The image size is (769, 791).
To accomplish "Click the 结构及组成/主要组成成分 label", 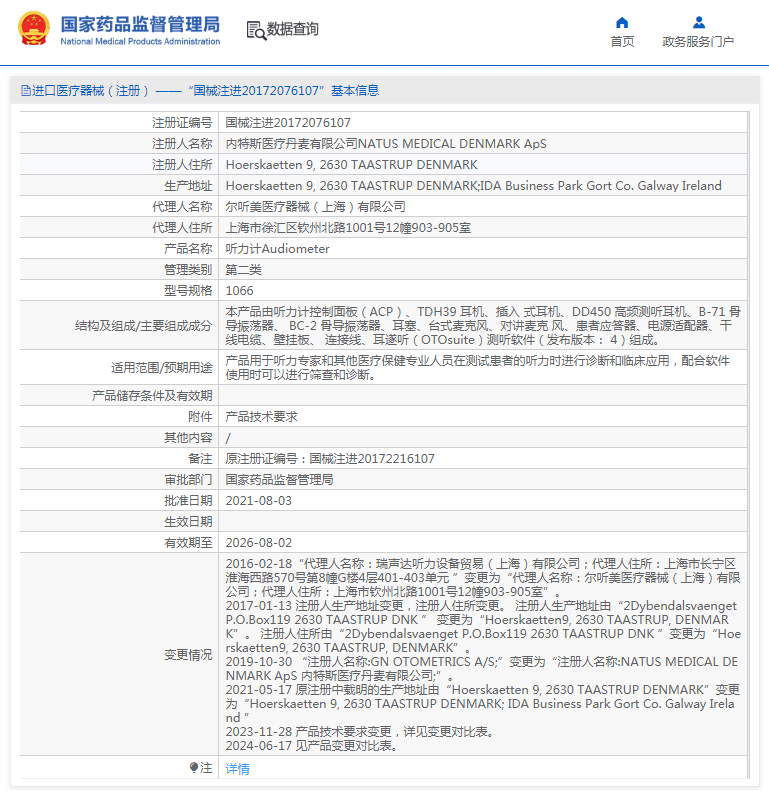I will [x=143, y=325].
